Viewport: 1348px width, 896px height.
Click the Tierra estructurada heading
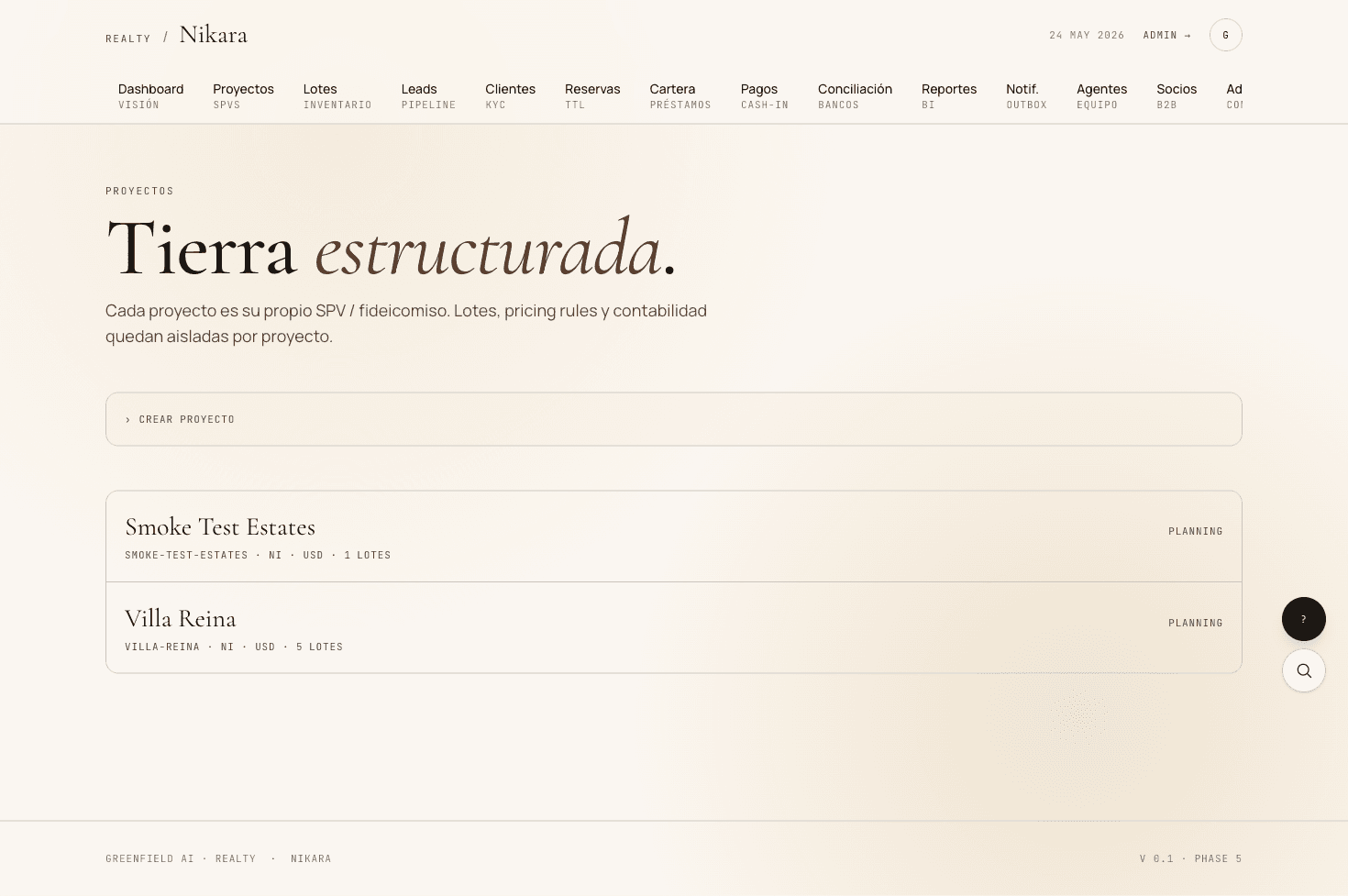pyautogui.click(x=392, y=248)
